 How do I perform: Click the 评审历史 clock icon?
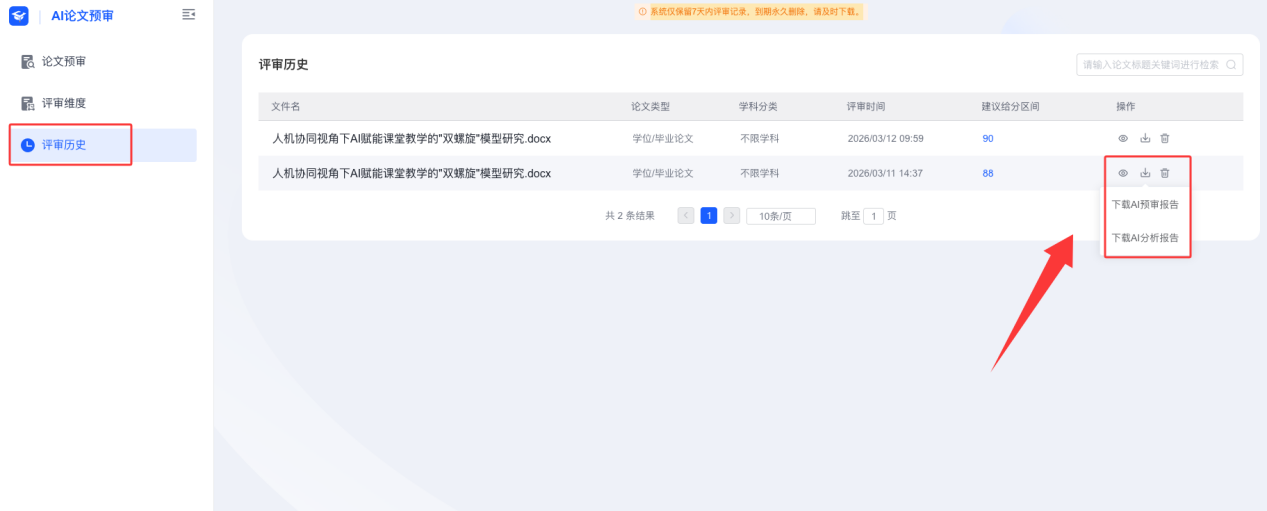coord(28,145)
